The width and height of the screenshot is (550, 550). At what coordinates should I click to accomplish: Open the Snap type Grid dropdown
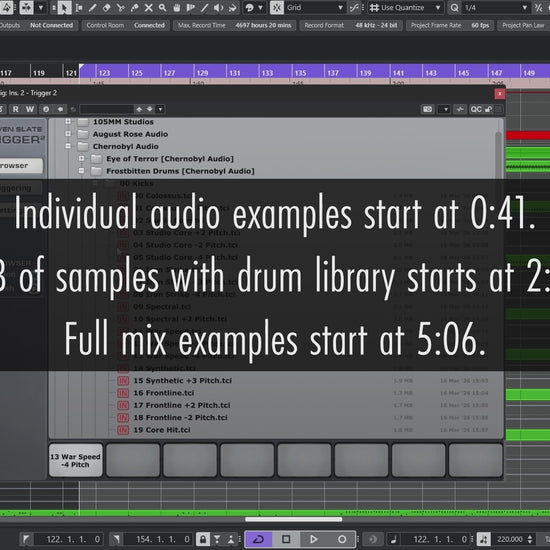315,7
